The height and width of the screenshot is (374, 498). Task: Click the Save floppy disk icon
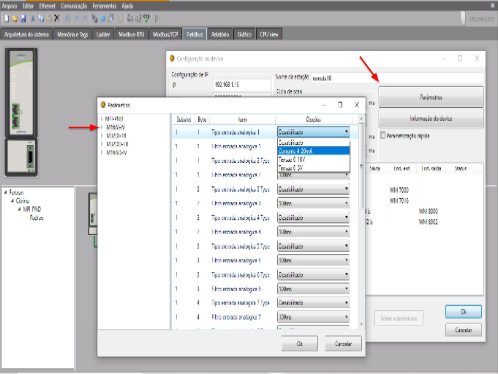23,19
